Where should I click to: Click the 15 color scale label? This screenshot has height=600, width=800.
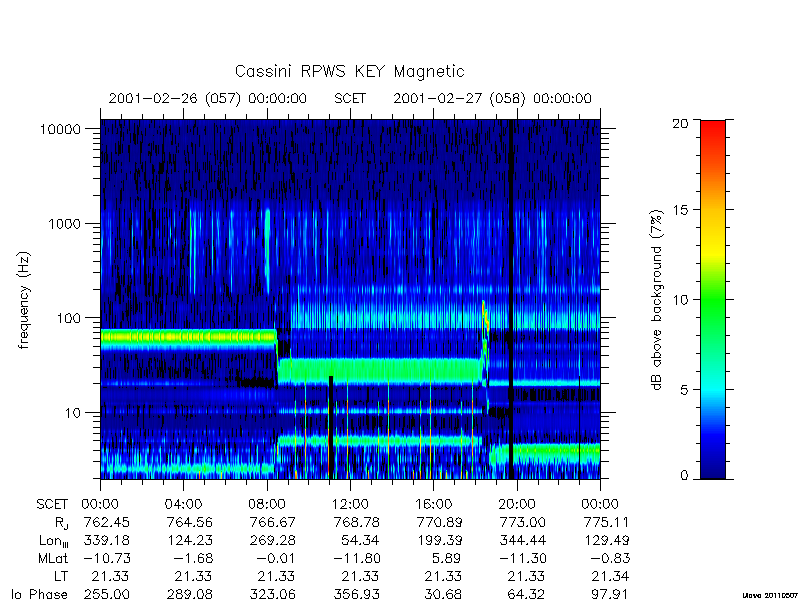point(681,210)
